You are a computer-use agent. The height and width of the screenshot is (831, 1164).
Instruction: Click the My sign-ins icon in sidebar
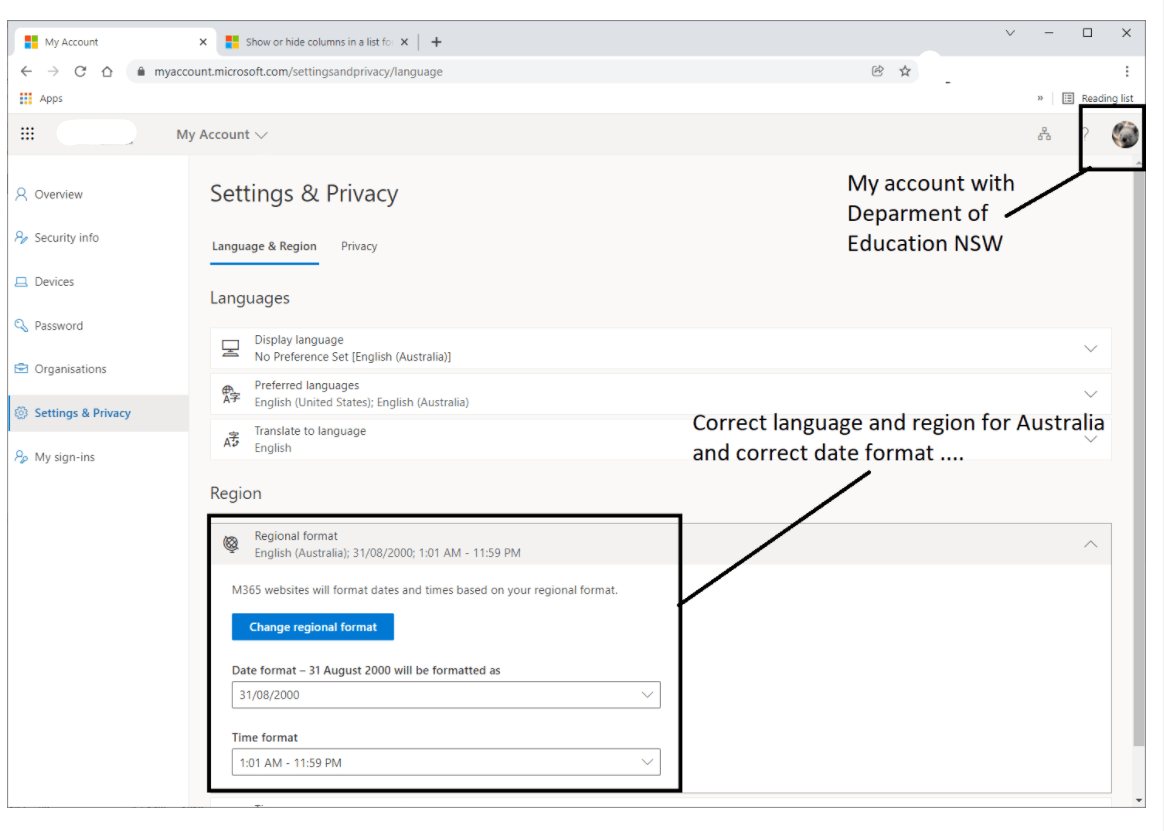click(22, 457)
